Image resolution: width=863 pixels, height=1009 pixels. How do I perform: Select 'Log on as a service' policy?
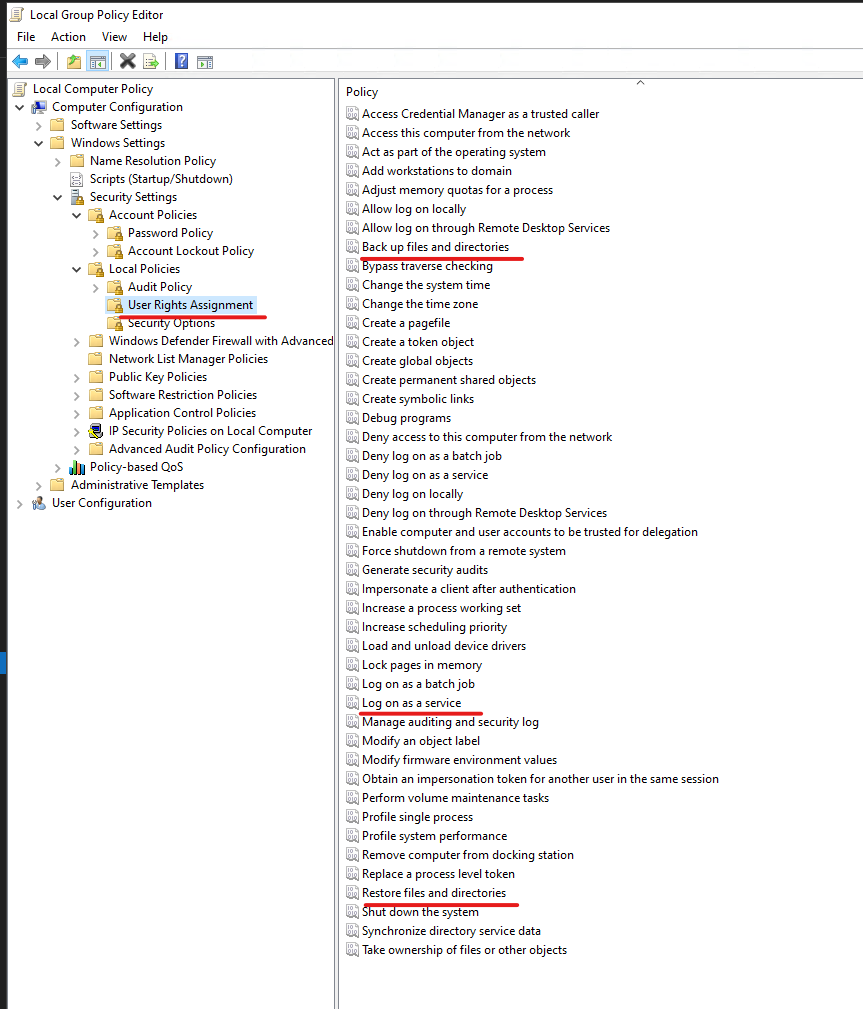411,703
